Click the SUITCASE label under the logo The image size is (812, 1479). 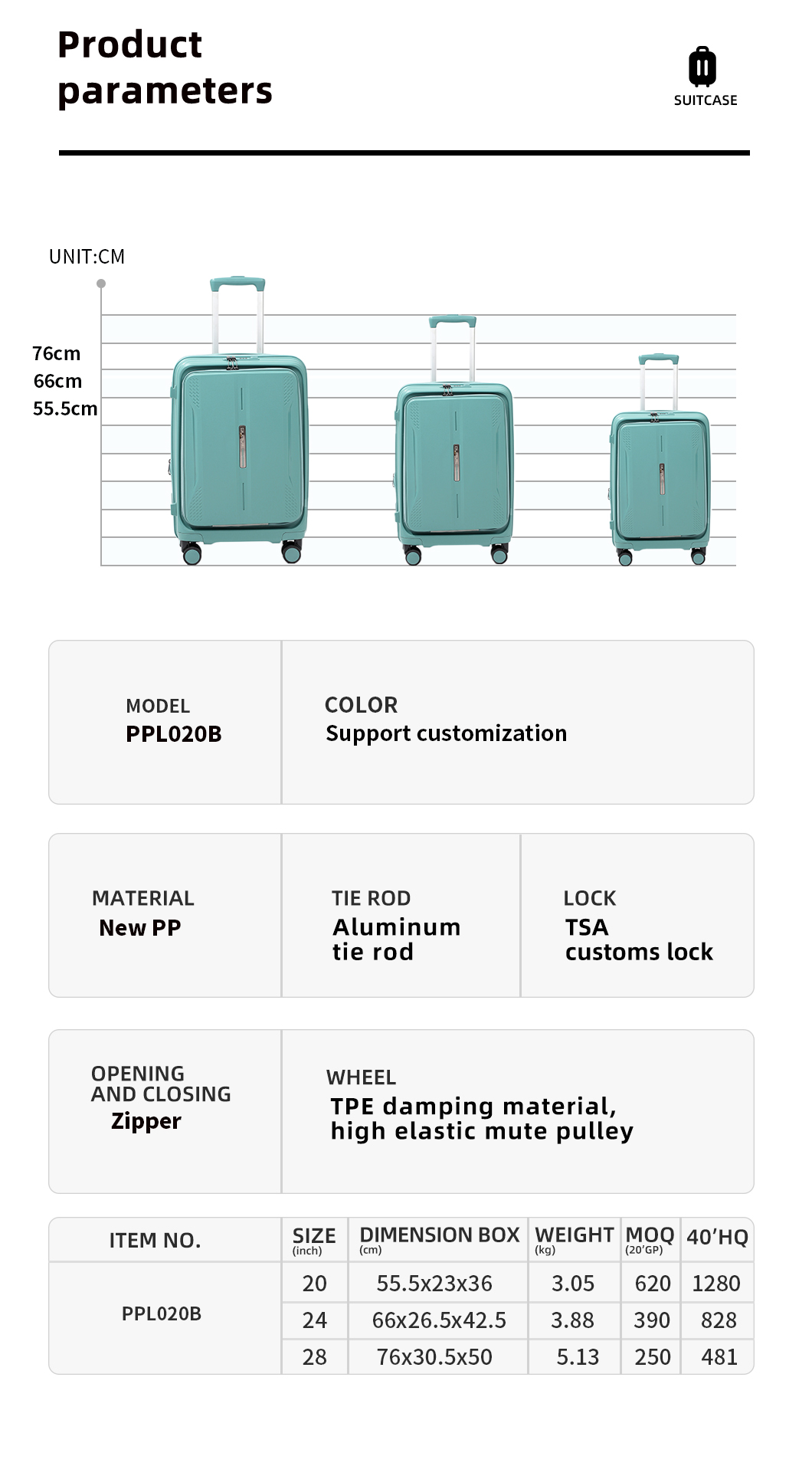point(705,100)
